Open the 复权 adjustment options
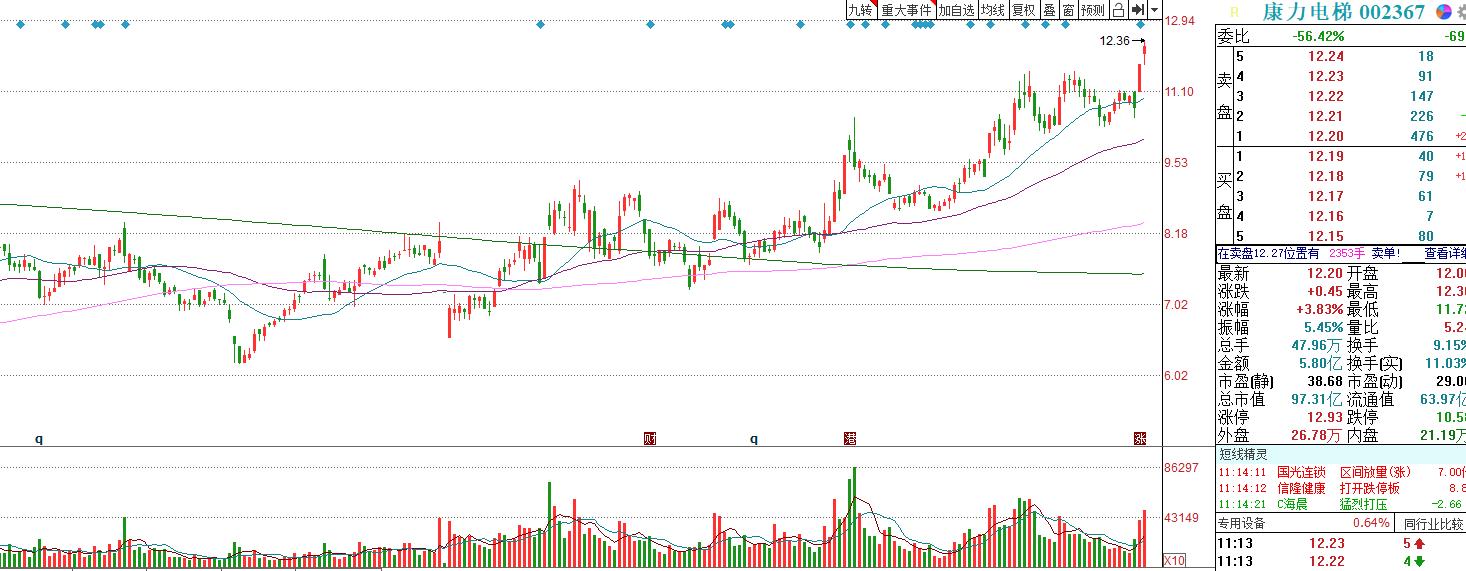Image resolution: width=1466 pixels, height=571 pixels. (1023, 10)
